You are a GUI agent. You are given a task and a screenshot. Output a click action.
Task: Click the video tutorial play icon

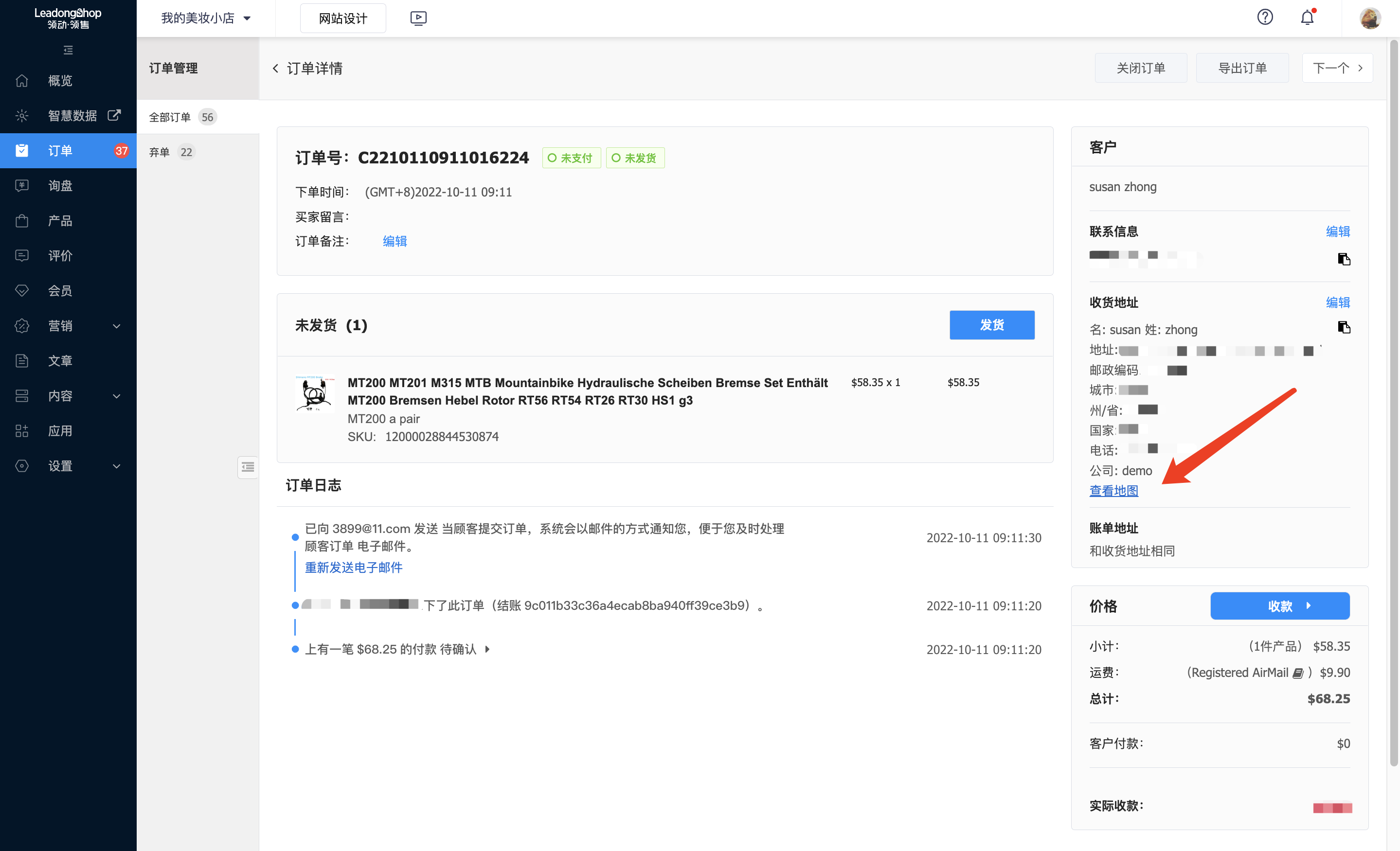point(418,18)
